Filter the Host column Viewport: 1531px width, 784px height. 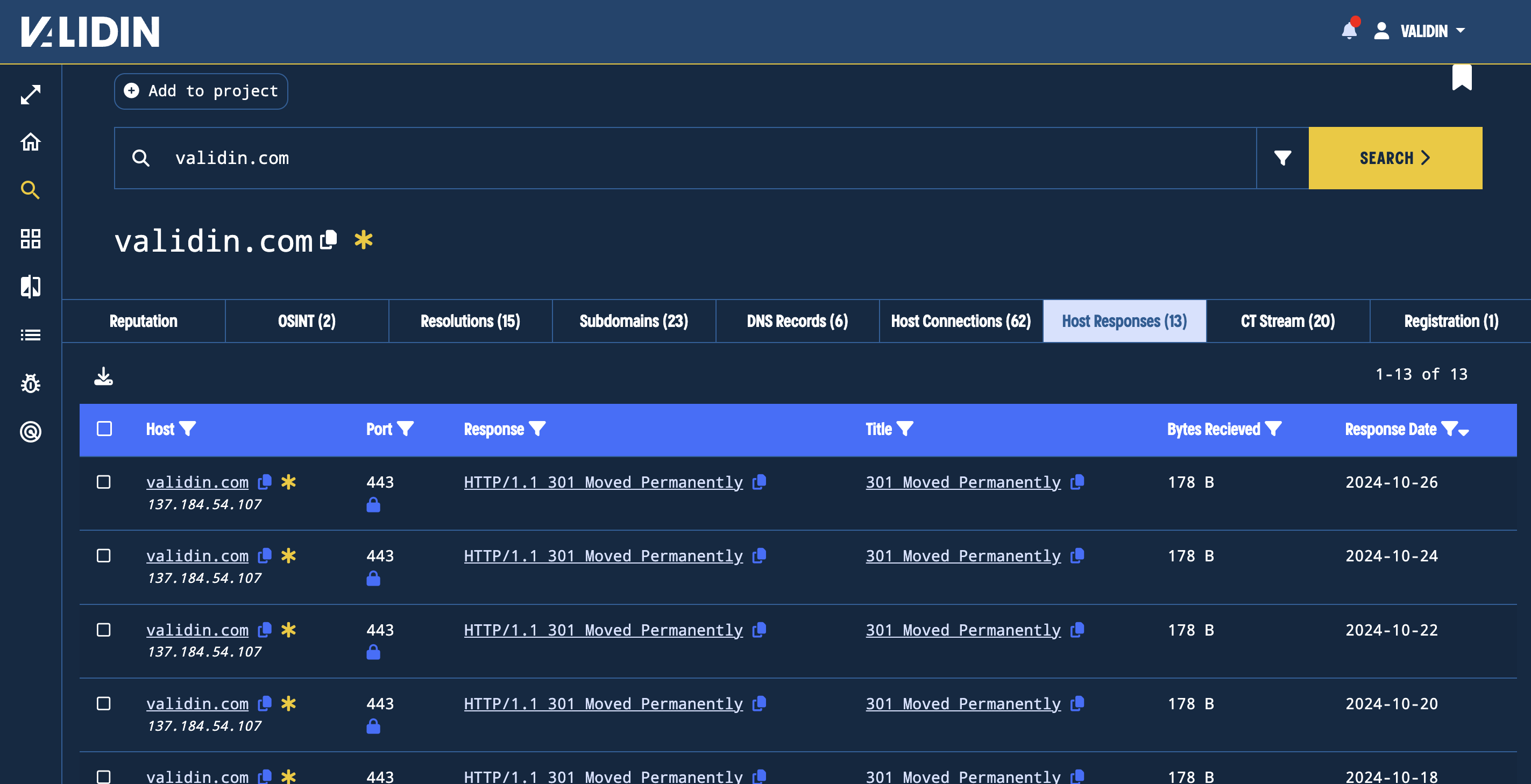point(187,429)
